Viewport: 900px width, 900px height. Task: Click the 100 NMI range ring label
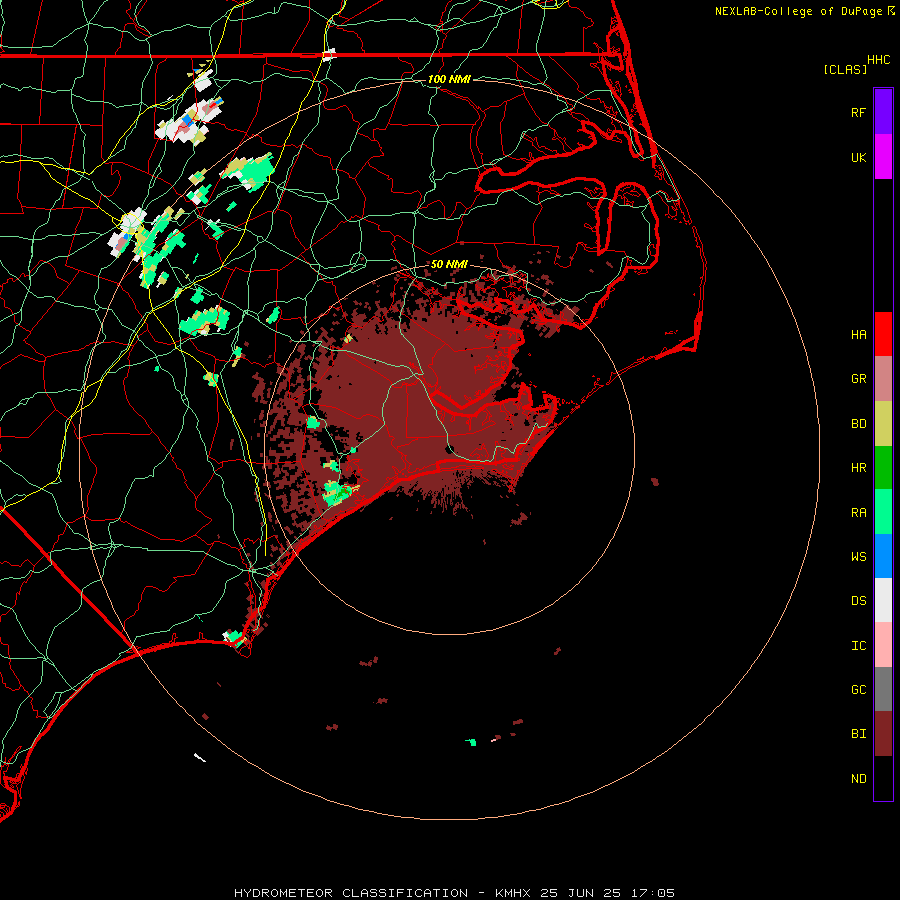pyautogui.click(x=449, y=79)
